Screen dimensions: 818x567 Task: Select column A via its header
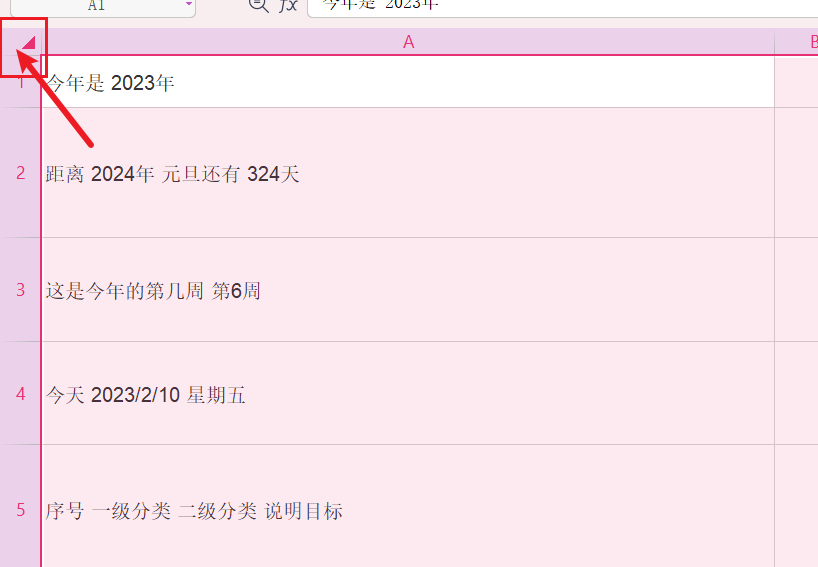pos(408,42)
